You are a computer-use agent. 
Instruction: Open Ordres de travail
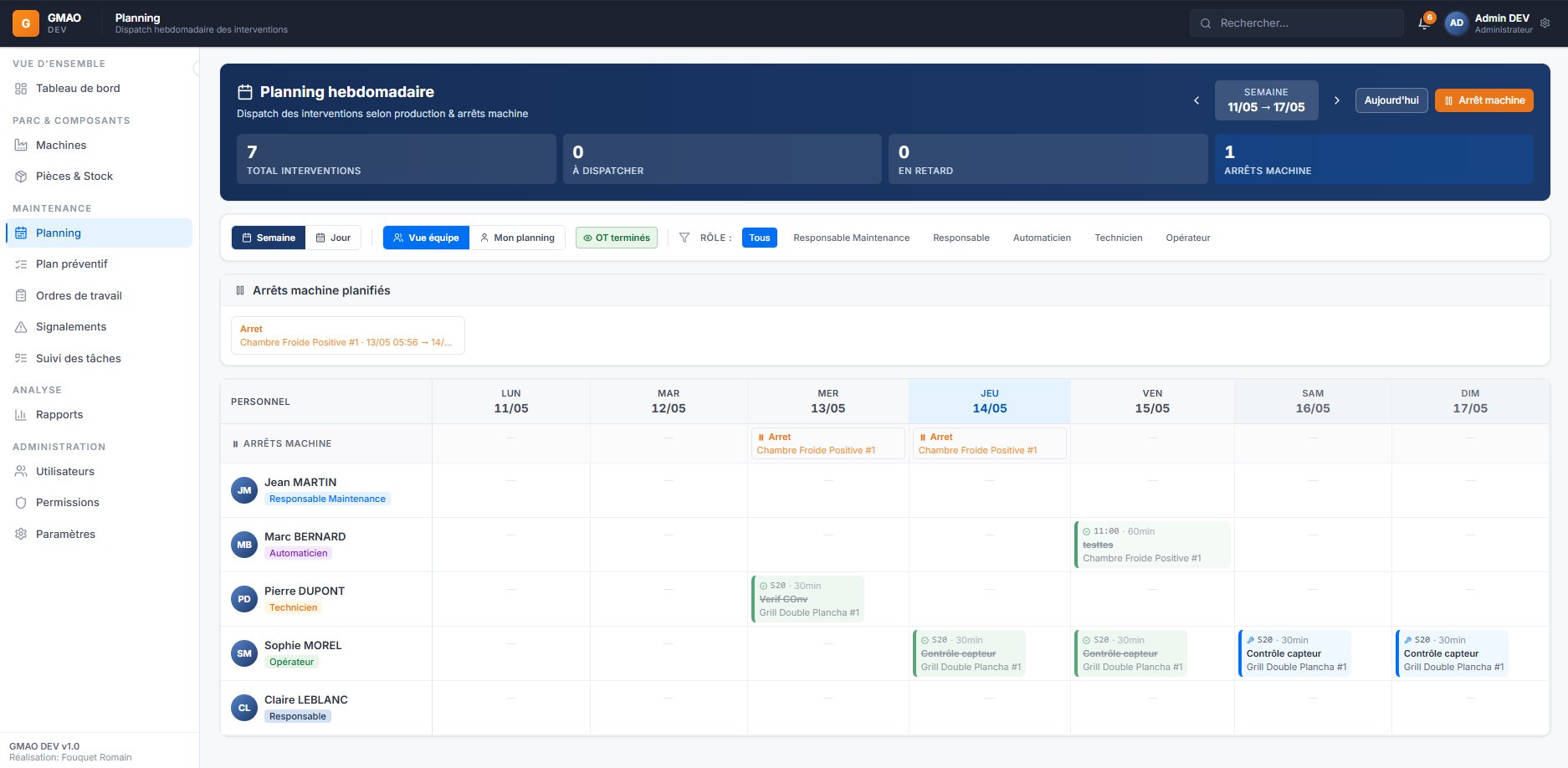99,296
